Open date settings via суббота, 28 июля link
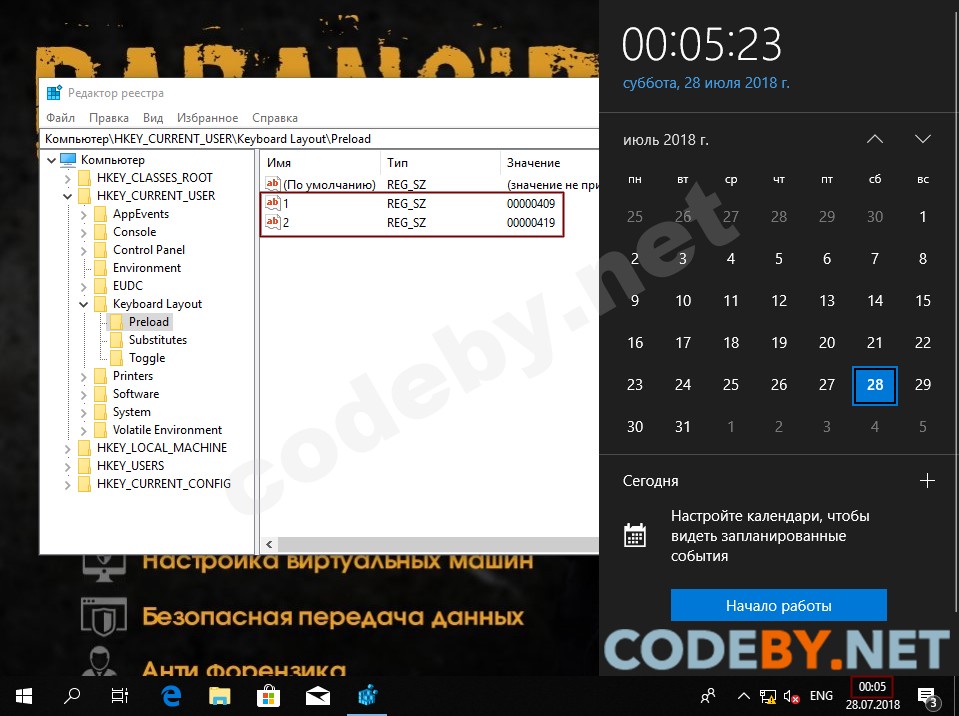The image size is (959, 716). coord(706,83)
